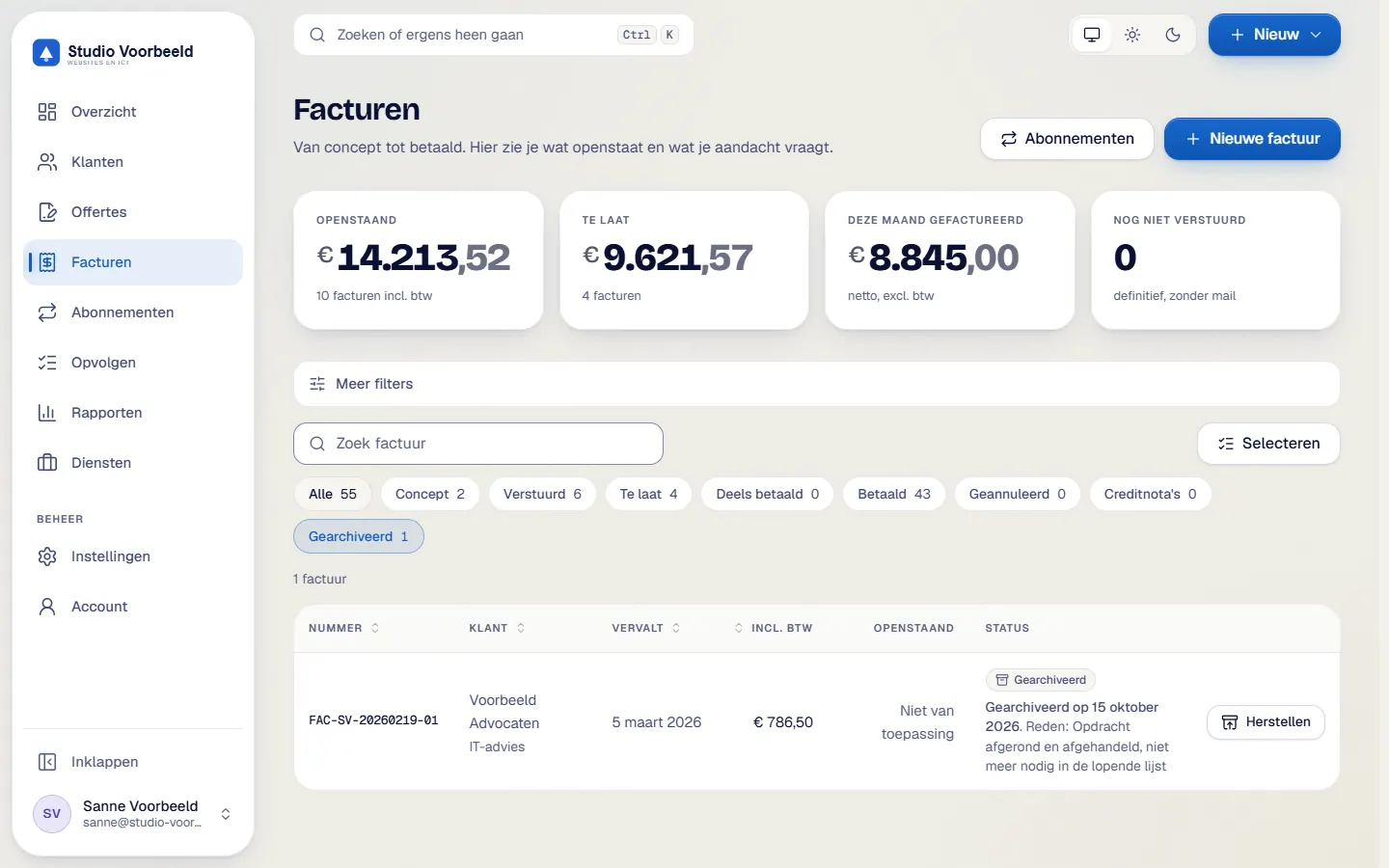Sort table by Vervalt column
The width and height of the screenshot is (1389, 868).
click(646, 628)
